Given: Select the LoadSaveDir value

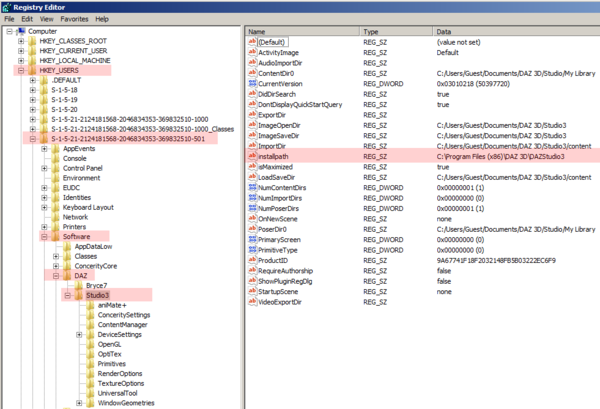Looking at the screenshot, I should [x=276, y=177].
